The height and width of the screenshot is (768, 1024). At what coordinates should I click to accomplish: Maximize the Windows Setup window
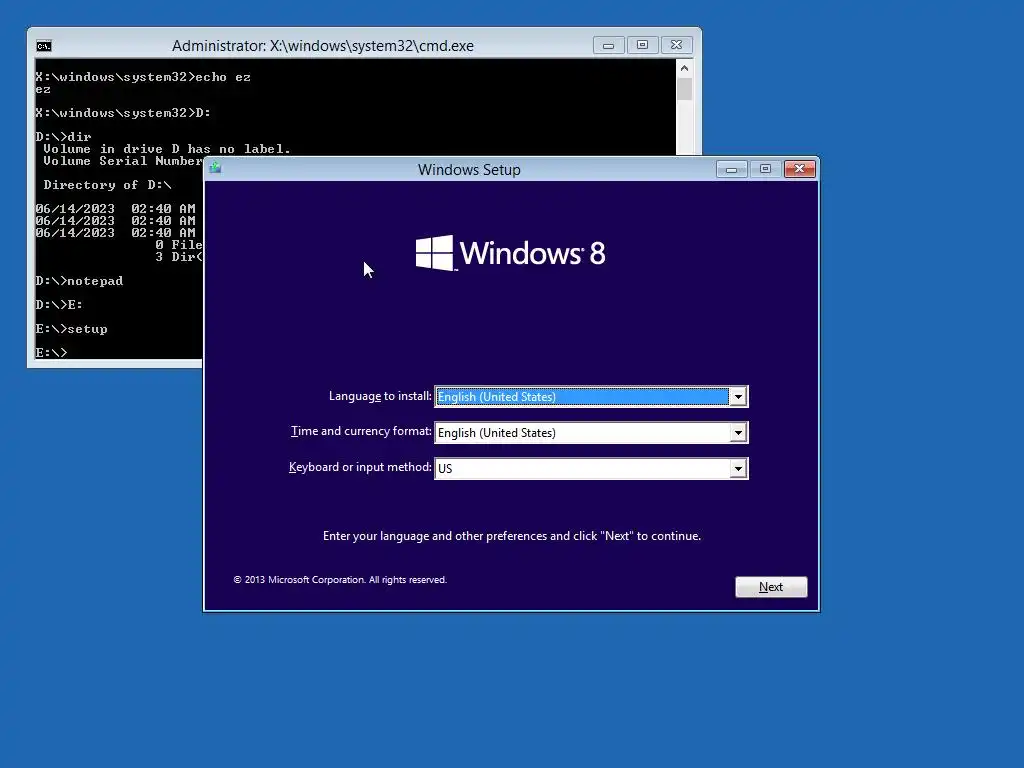(x=765, y=169)
